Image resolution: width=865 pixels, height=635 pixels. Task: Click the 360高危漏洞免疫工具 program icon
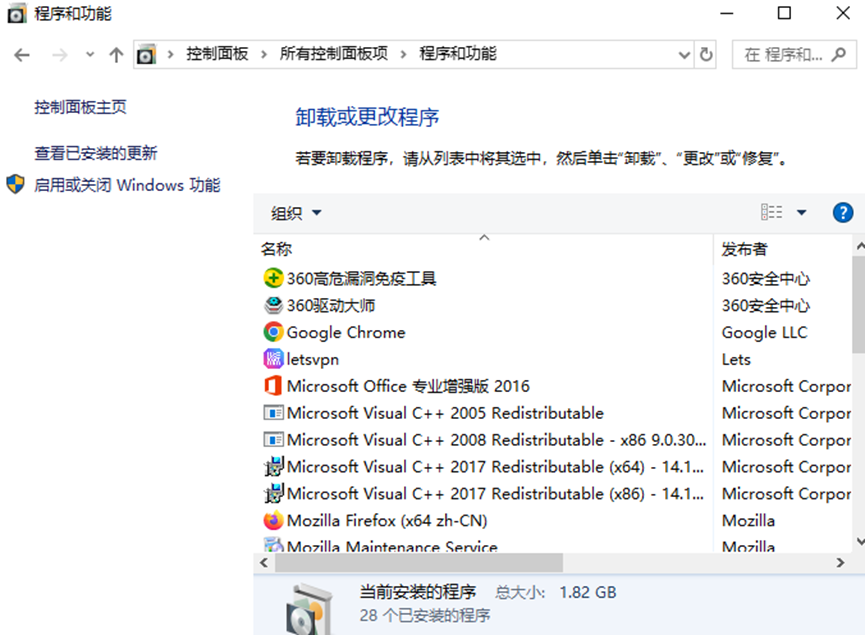[273, 278]
